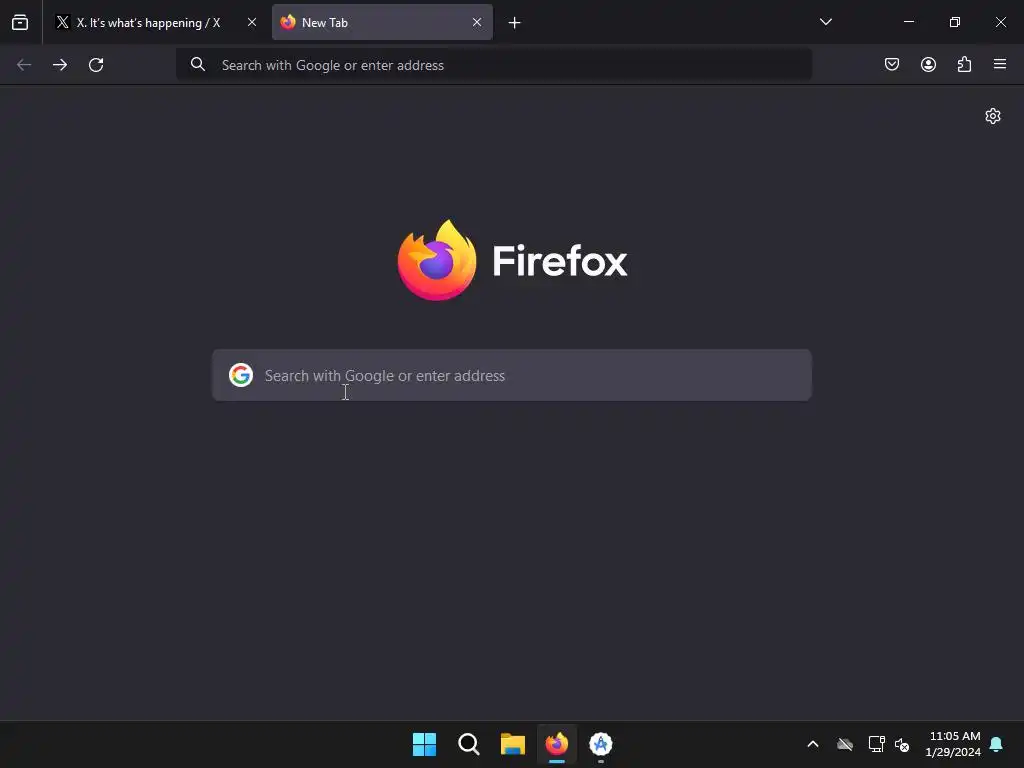Image resolution: width=1024 pixels, height=768 pixels.
Task: Close the X. It's what's happening tab
Action: point(251,22)
